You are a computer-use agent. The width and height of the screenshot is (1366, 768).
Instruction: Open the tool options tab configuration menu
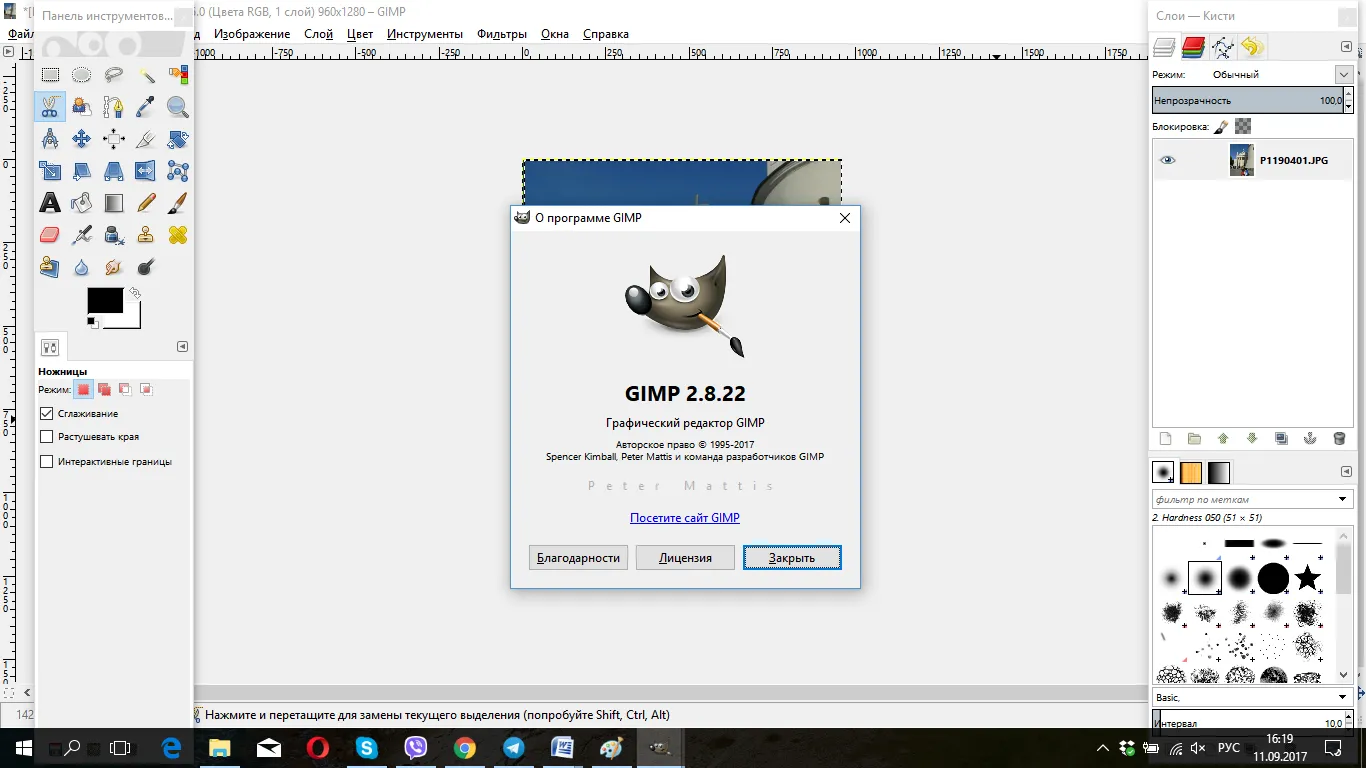coord(182,347)
